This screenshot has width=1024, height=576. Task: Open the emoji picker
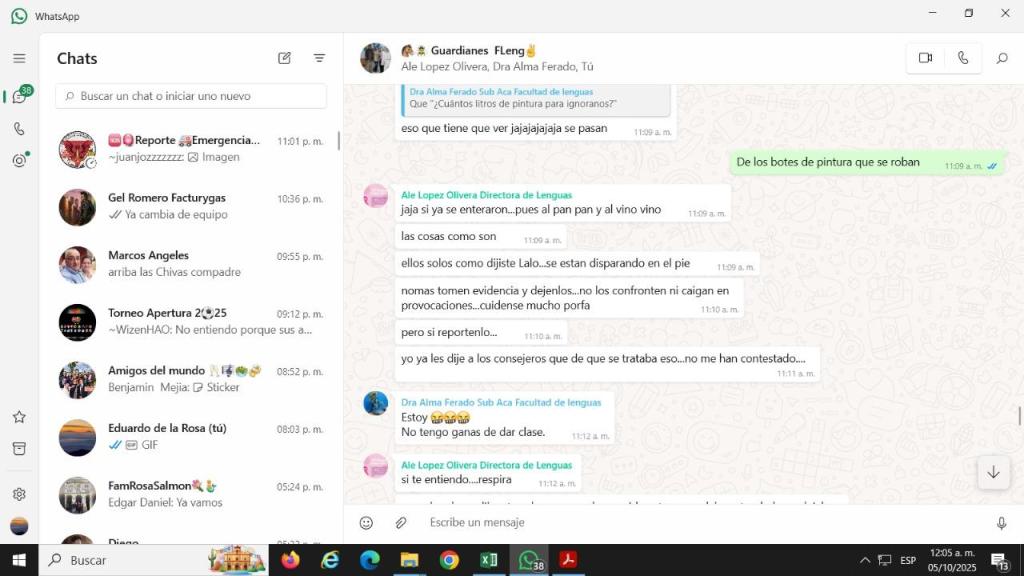[x=366, y=523]
